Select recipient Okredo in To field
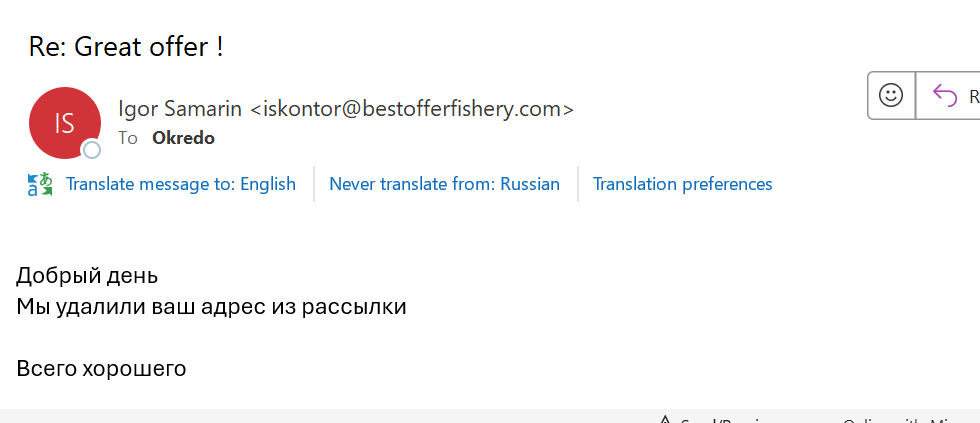Image resolution: width=980 pixels, height=423 pixels. (x=183, y=138)
